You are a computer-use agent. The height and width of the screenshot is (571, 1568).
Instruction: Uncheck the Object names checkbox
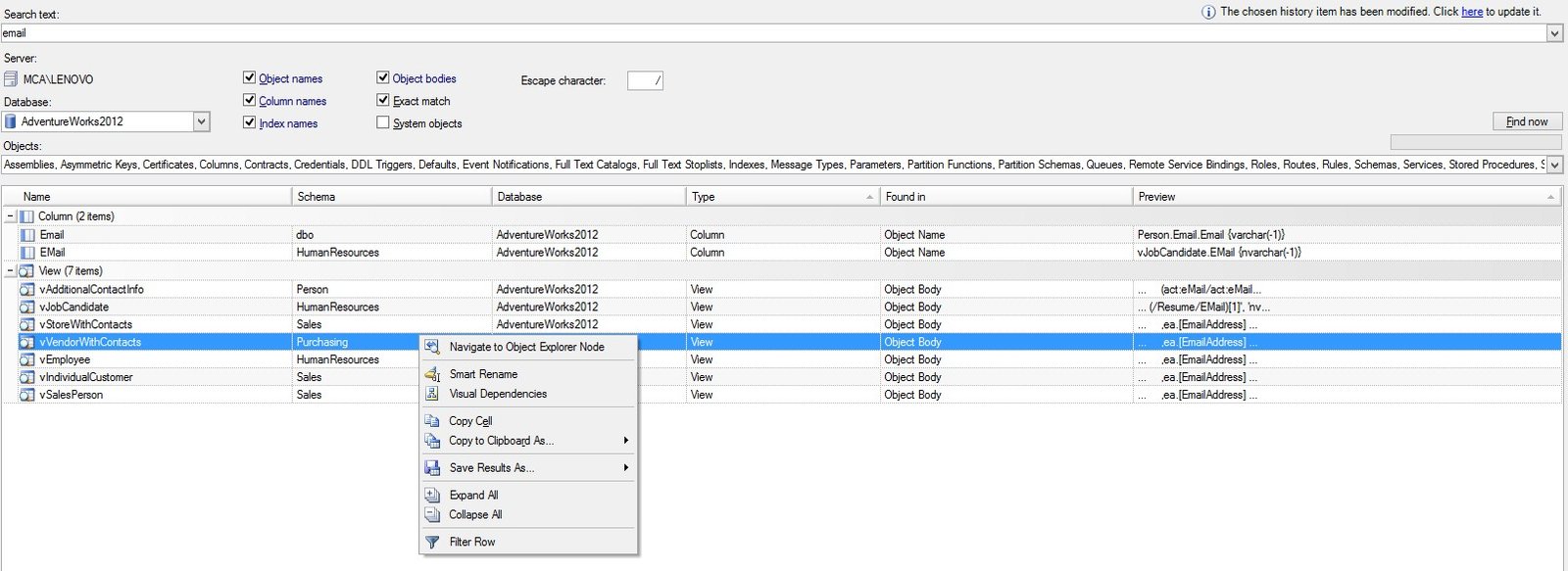pos(249,77)
